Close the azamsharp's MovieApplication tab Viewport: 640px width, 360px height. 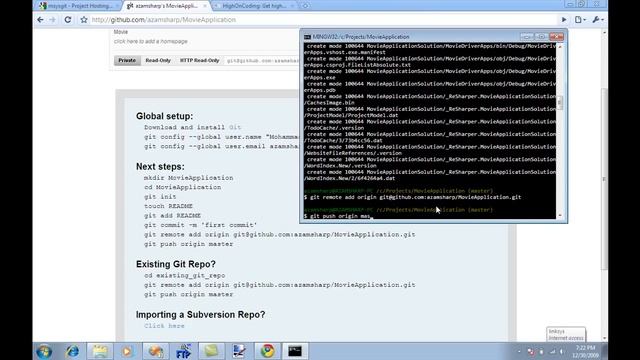[x=205, y=6]
